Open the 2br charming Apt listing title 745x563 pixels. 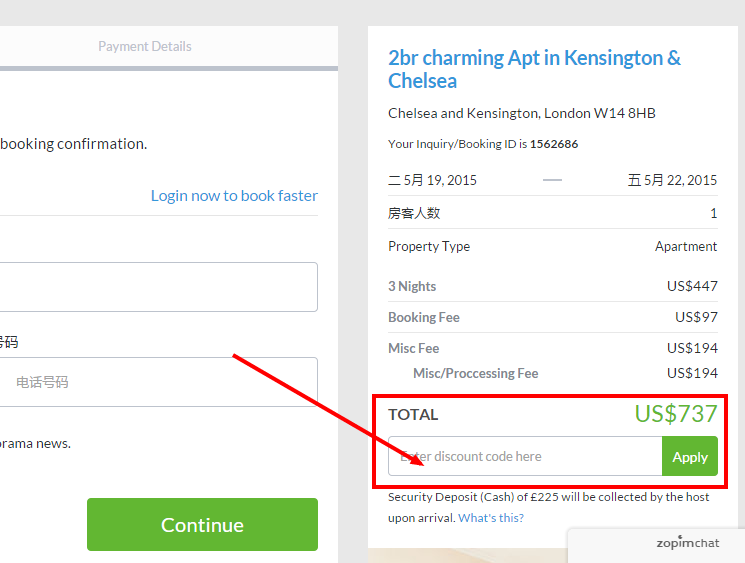tap(535, 69)
